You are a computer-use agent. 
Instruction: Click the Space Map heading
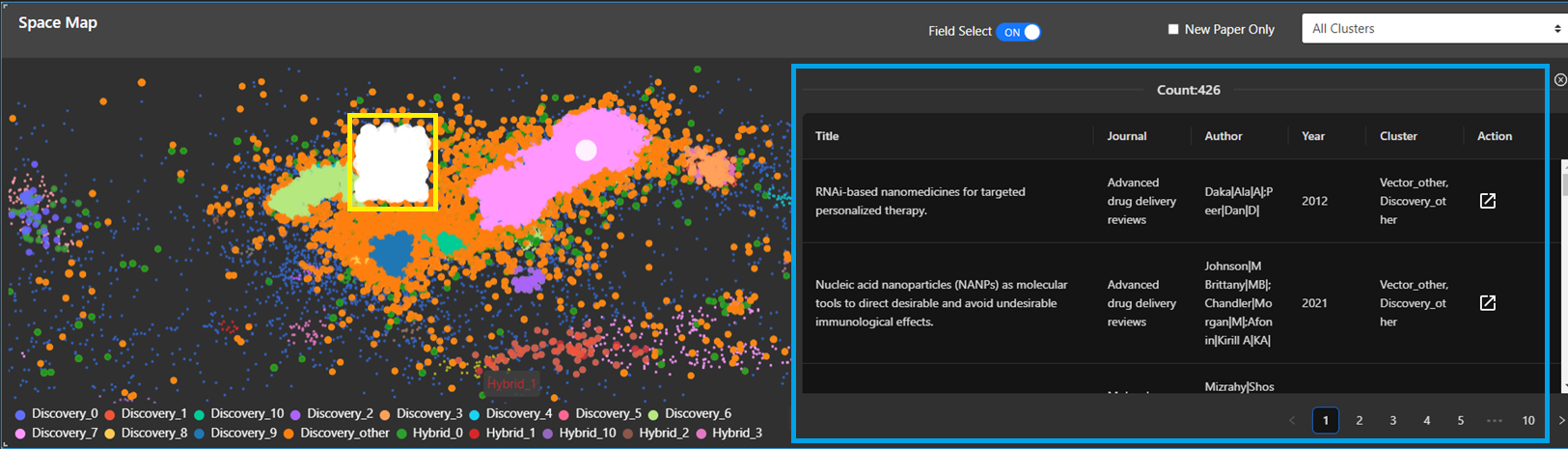(58, 22)
